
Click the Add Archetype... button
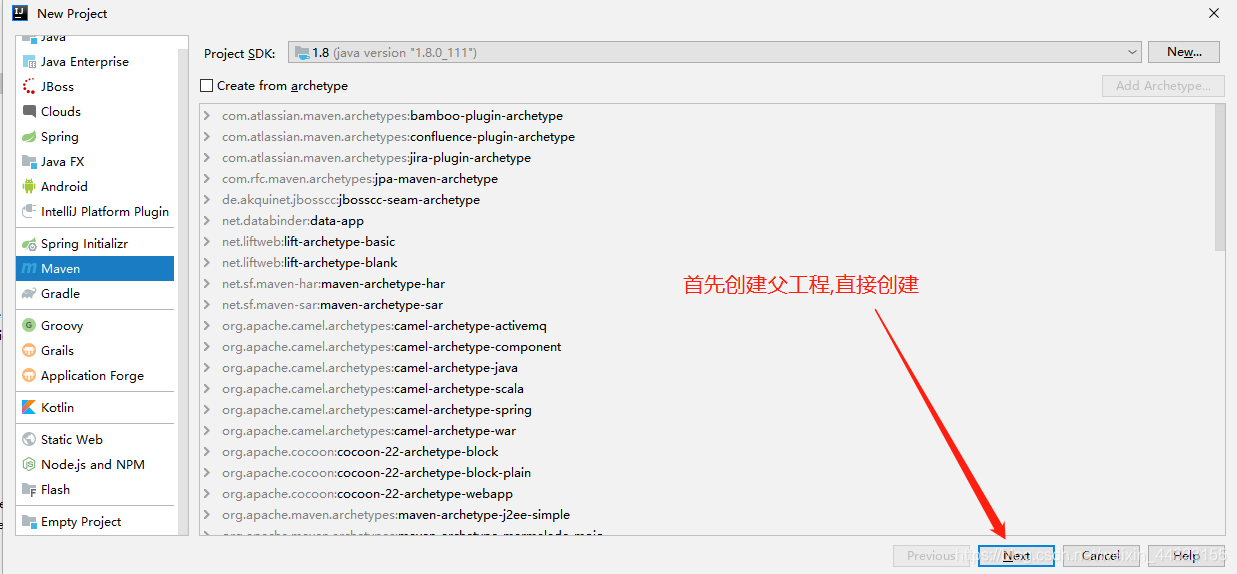pyautogui.click(x=1163, y=86)
